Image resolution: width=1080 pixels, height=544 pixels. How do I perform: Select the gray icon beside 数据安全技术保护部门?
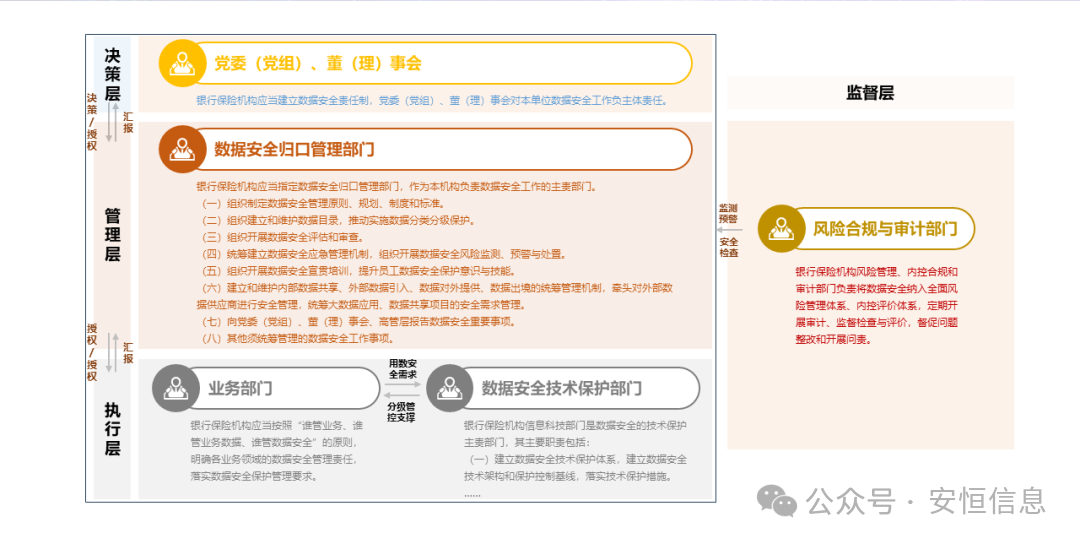point(449,388)
